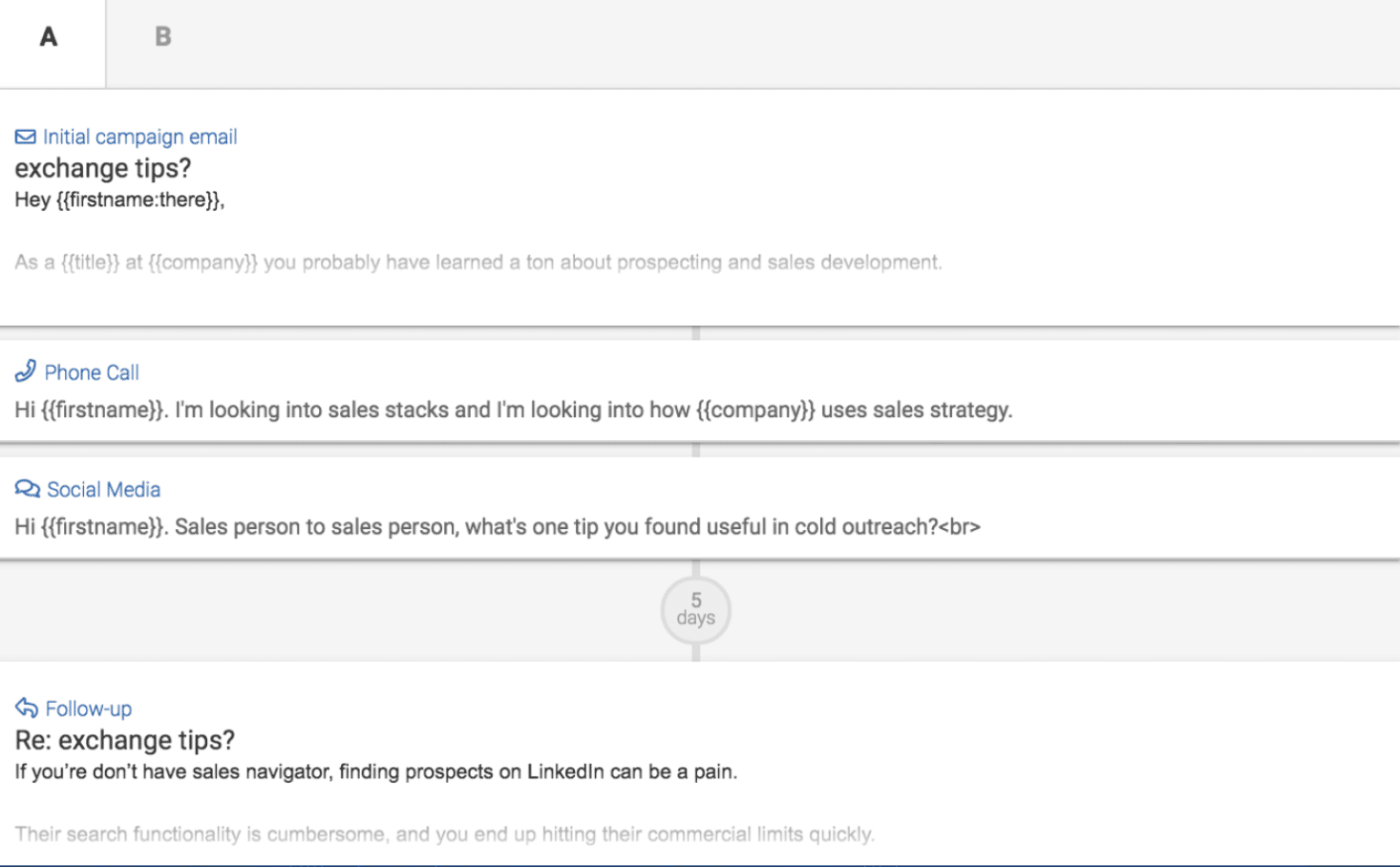Click the empty tab bar area right of B
This screenshot has height=867, width=1400.
(764, 43)
